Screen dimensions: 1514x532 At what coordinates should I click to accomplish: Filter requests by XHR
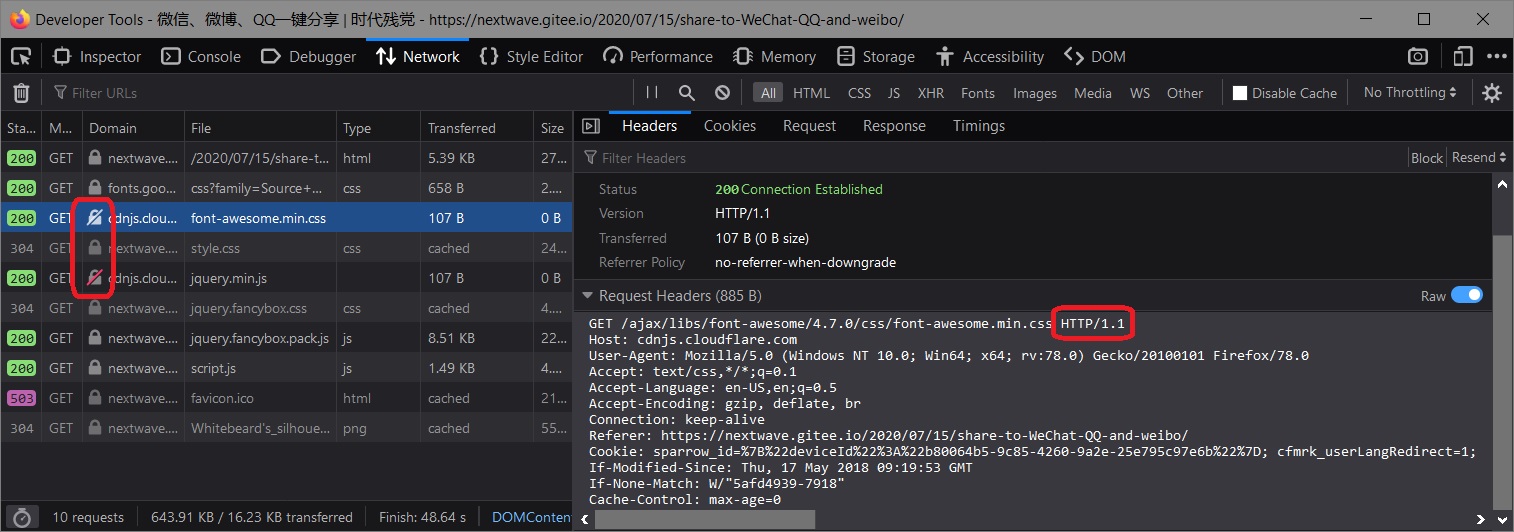coord(931,93)
